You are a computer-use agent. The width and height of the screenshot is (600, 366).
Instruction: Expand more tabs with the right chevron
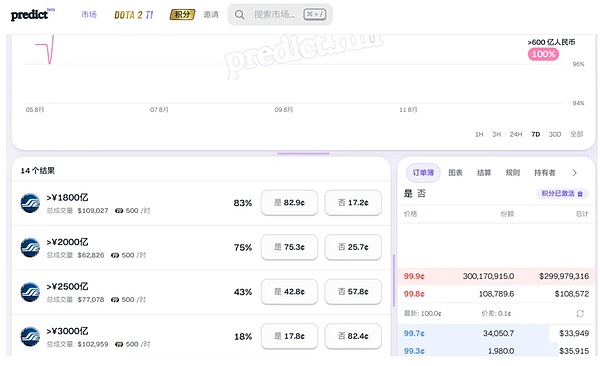[x=574, y=173]
